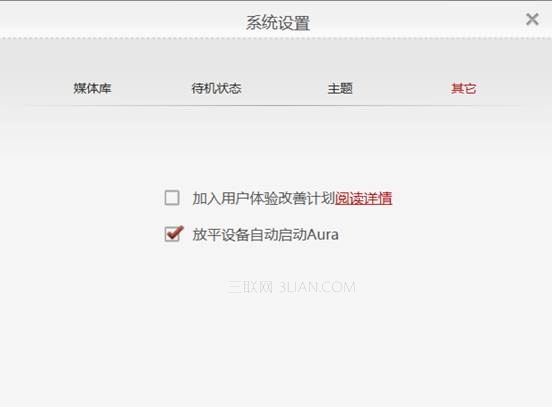Click the red checkmark icon beside Aura option
The height and width of the screenshot is (407, 552).
pyautogui.click(x=173, y=233)
